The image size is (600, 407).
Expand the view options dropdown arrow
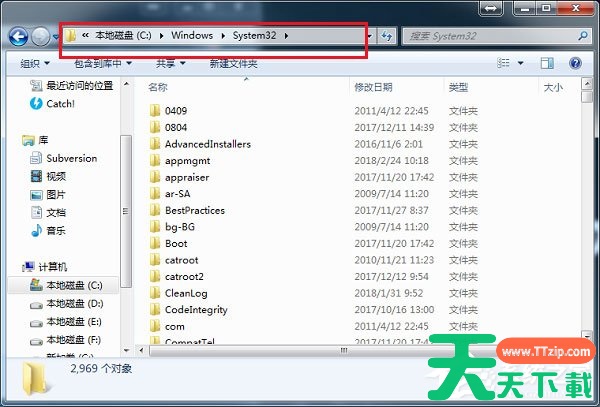520,63
